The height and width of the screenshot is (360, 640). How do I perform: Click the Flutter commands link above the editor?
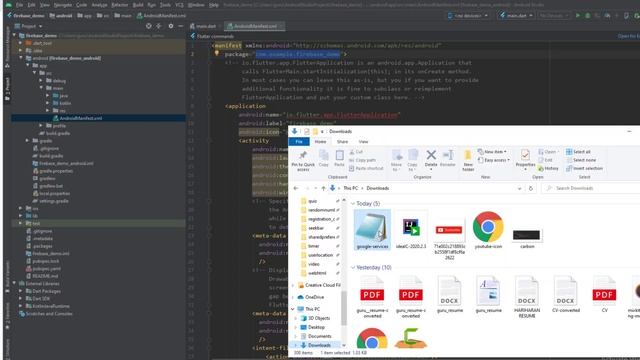tap(215, 36)
